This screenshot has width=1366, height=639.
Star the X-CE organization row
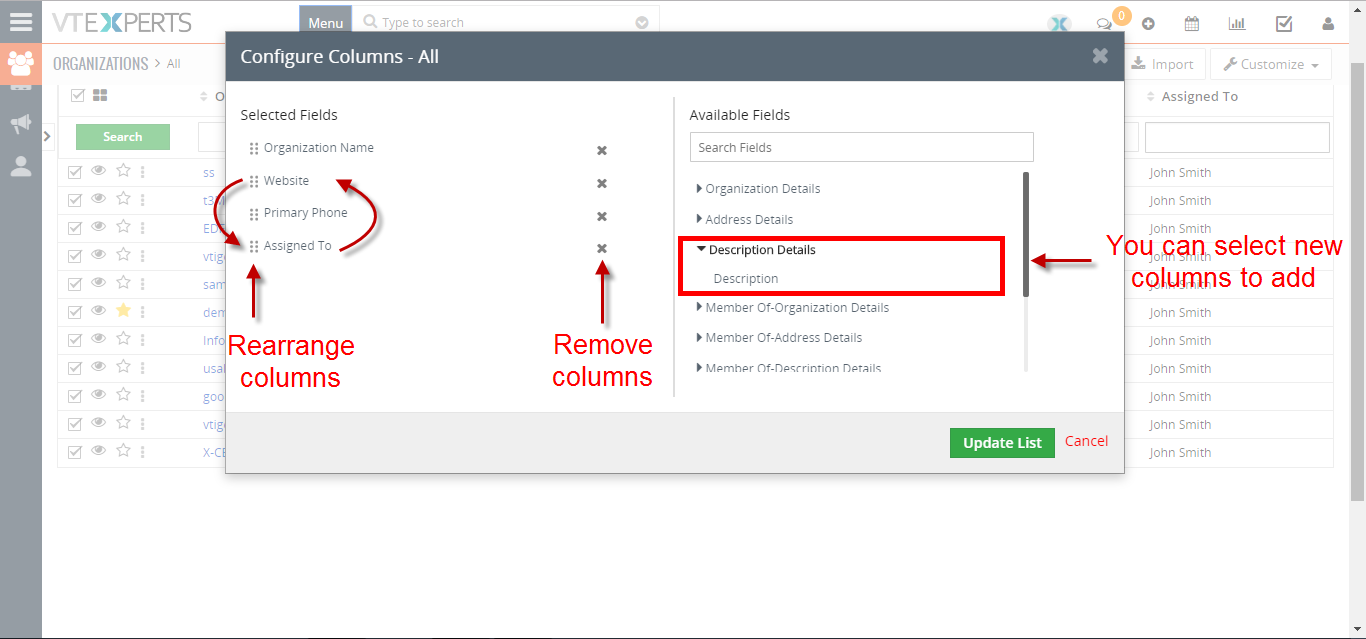pyautogui.click(x=123, y=451)
